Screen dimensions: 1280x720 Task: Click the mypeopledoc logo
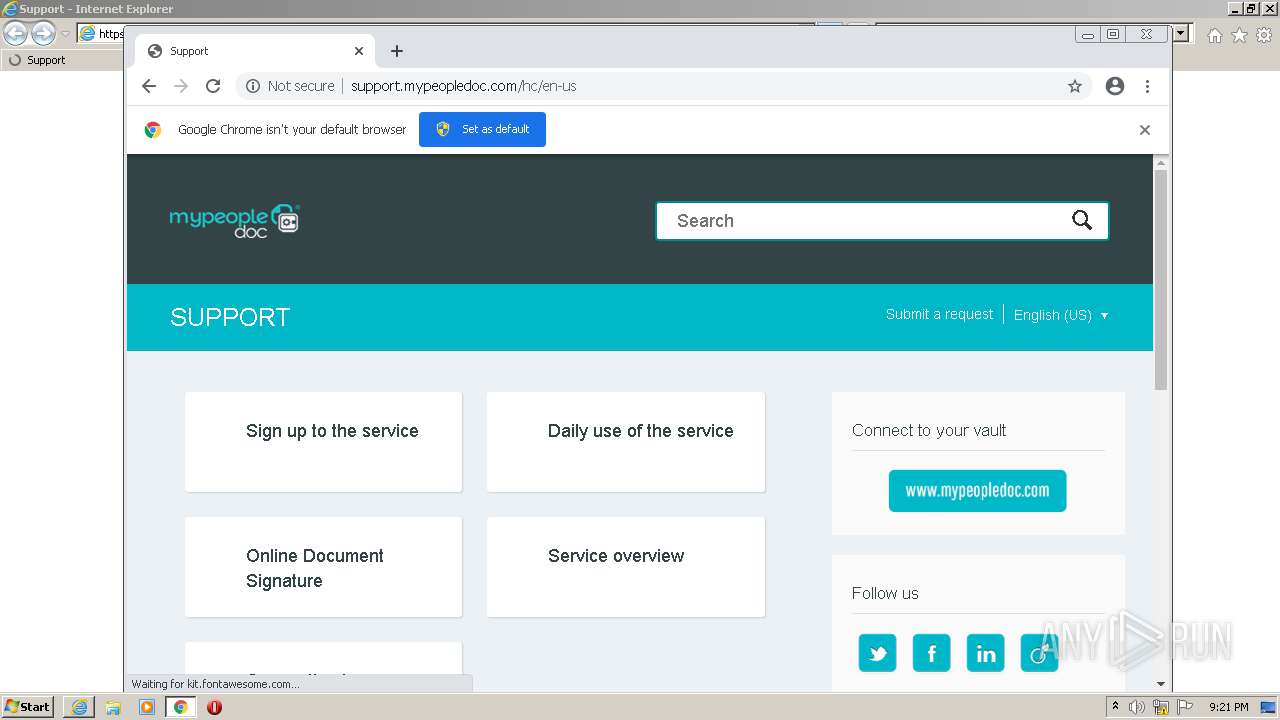[x=235, y=220]
